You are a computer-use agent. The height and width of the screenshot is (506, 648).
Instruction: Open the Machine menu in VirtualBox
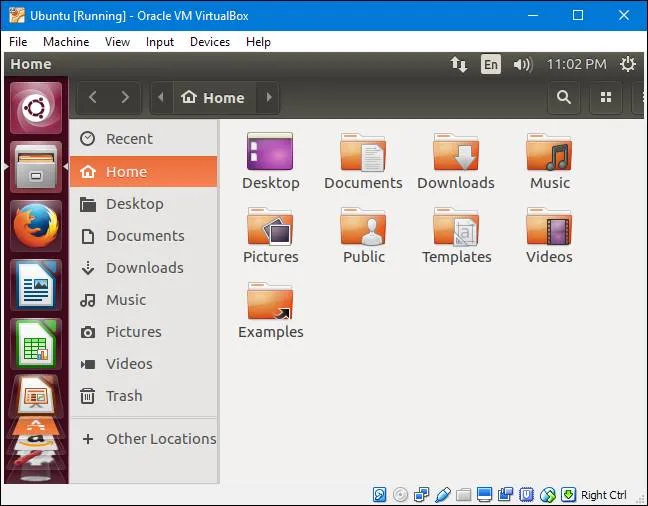click(x=66, y=42)
